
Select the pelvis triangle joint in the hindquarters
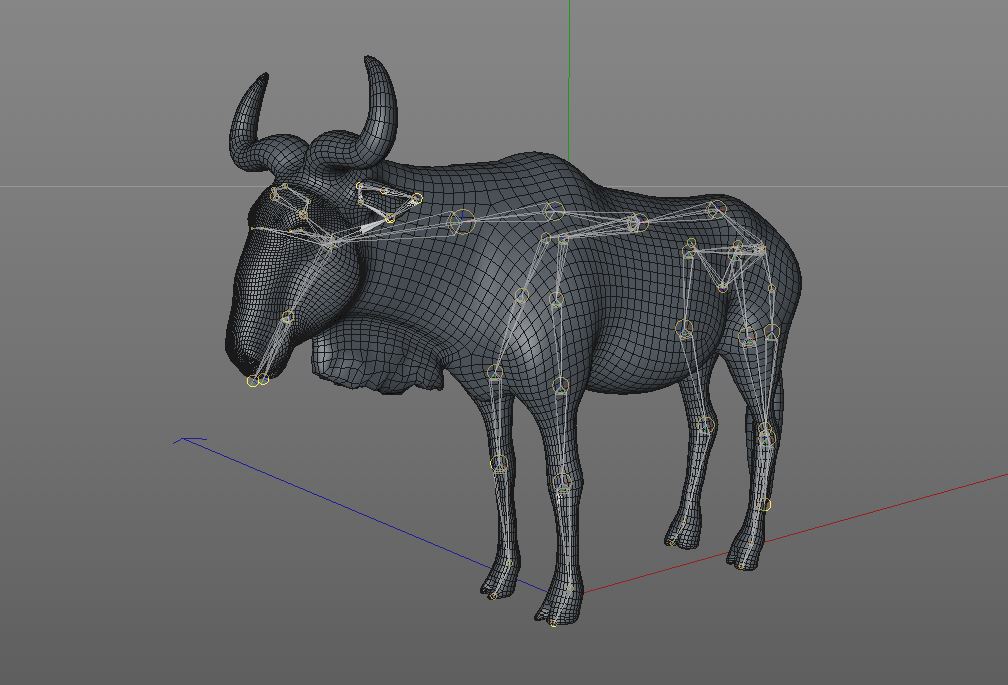pyautogui.click(x=723, y=287)
